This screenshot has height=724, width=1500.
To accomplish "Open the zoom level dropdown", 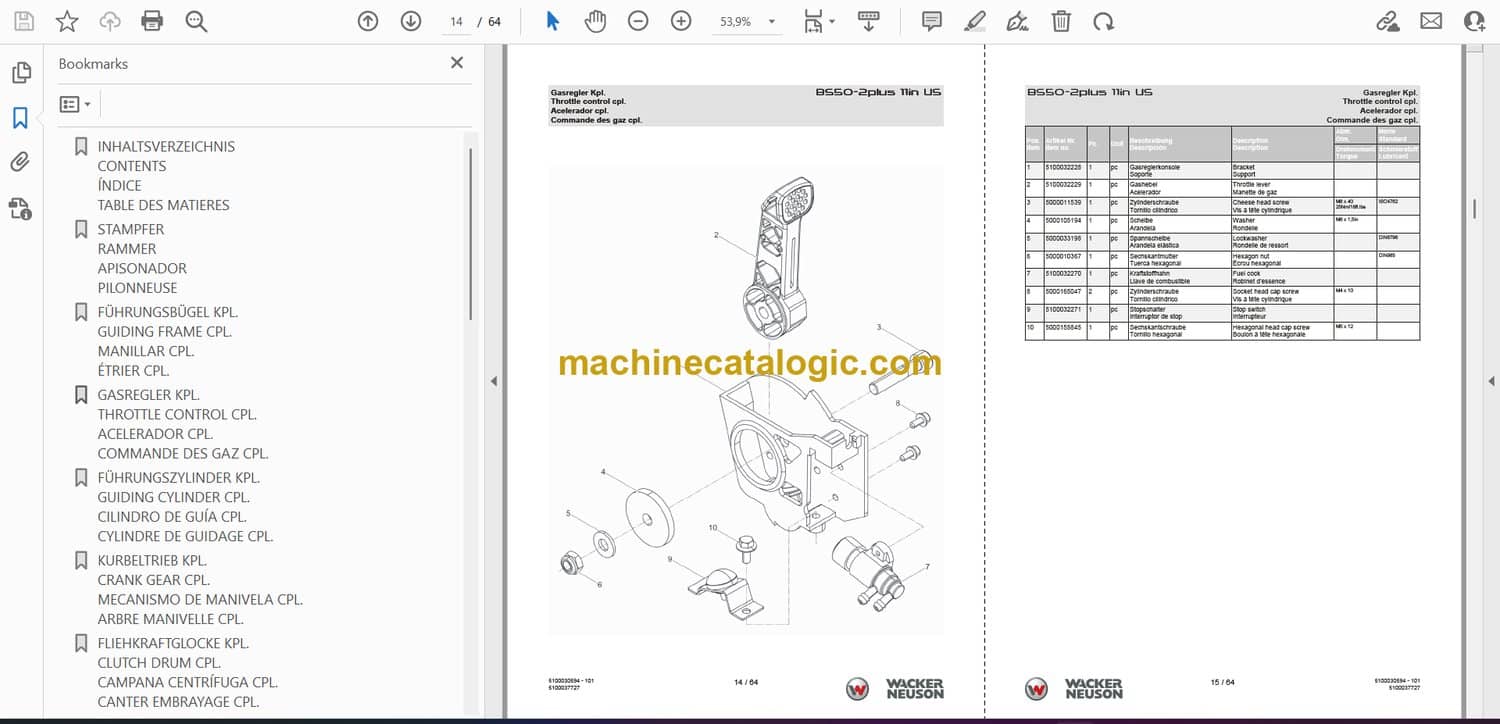I will 771,21.
